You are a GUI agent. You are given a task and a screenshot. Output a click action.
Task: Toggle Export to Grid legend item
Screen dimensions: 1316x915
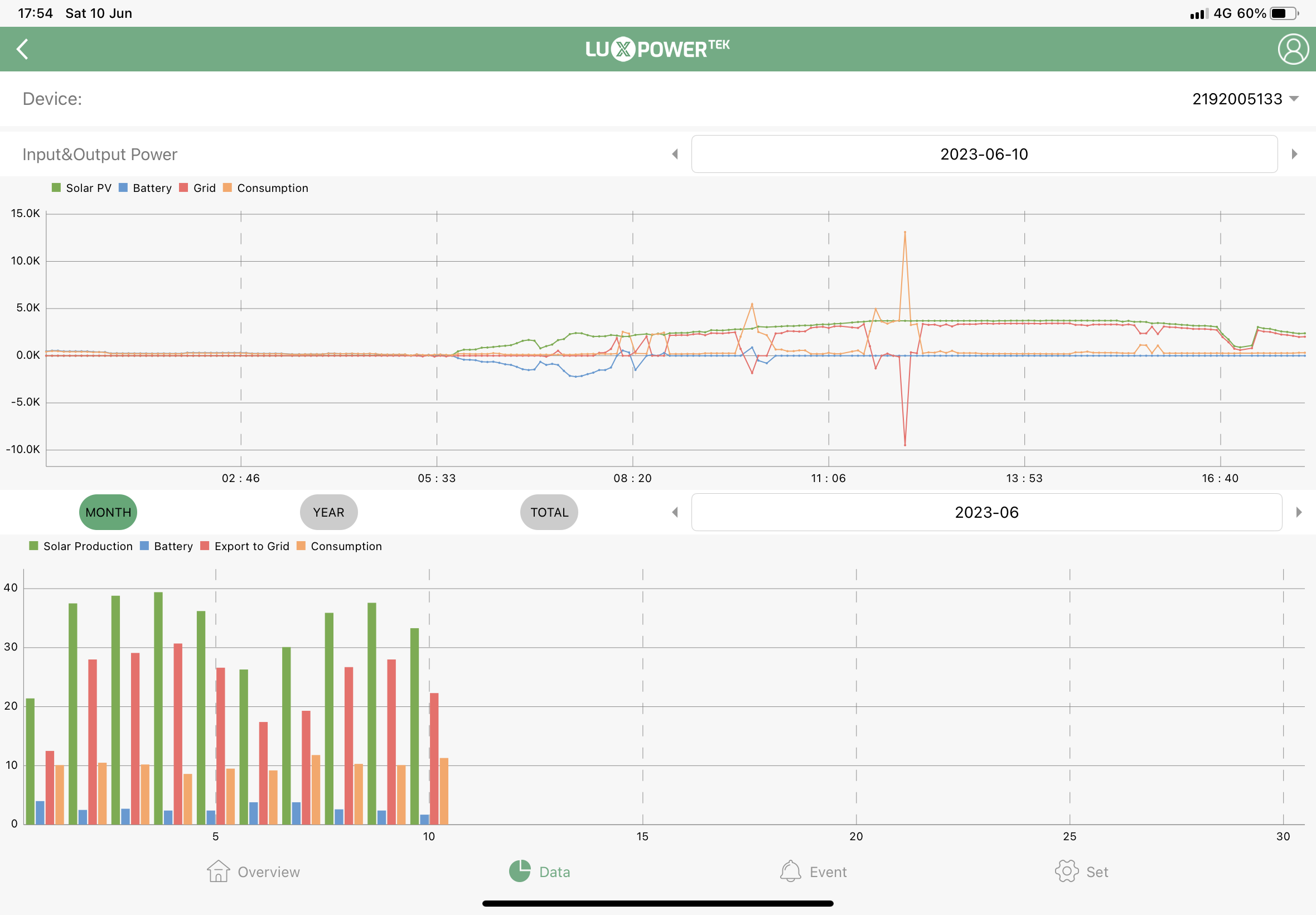[x=245, y=546]
